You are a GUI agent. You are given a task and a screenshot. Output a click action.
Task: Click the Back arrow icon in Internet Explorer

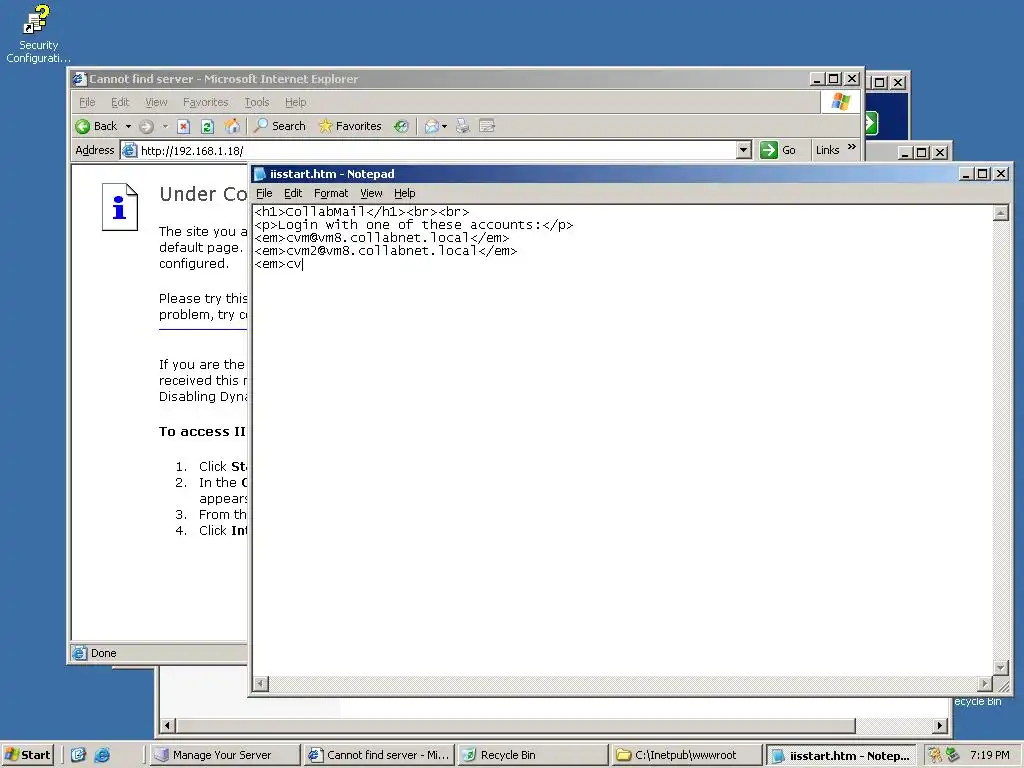point(83,126)
